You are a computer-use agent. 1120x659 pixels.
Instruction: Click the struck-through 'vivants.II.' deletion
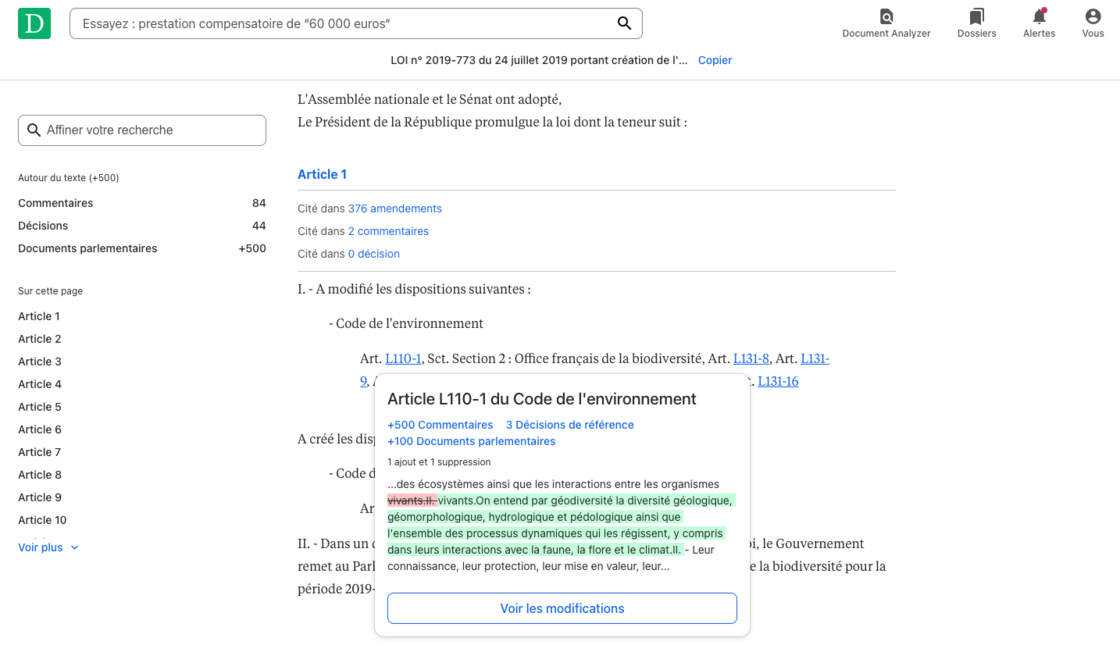coord(412,500)
